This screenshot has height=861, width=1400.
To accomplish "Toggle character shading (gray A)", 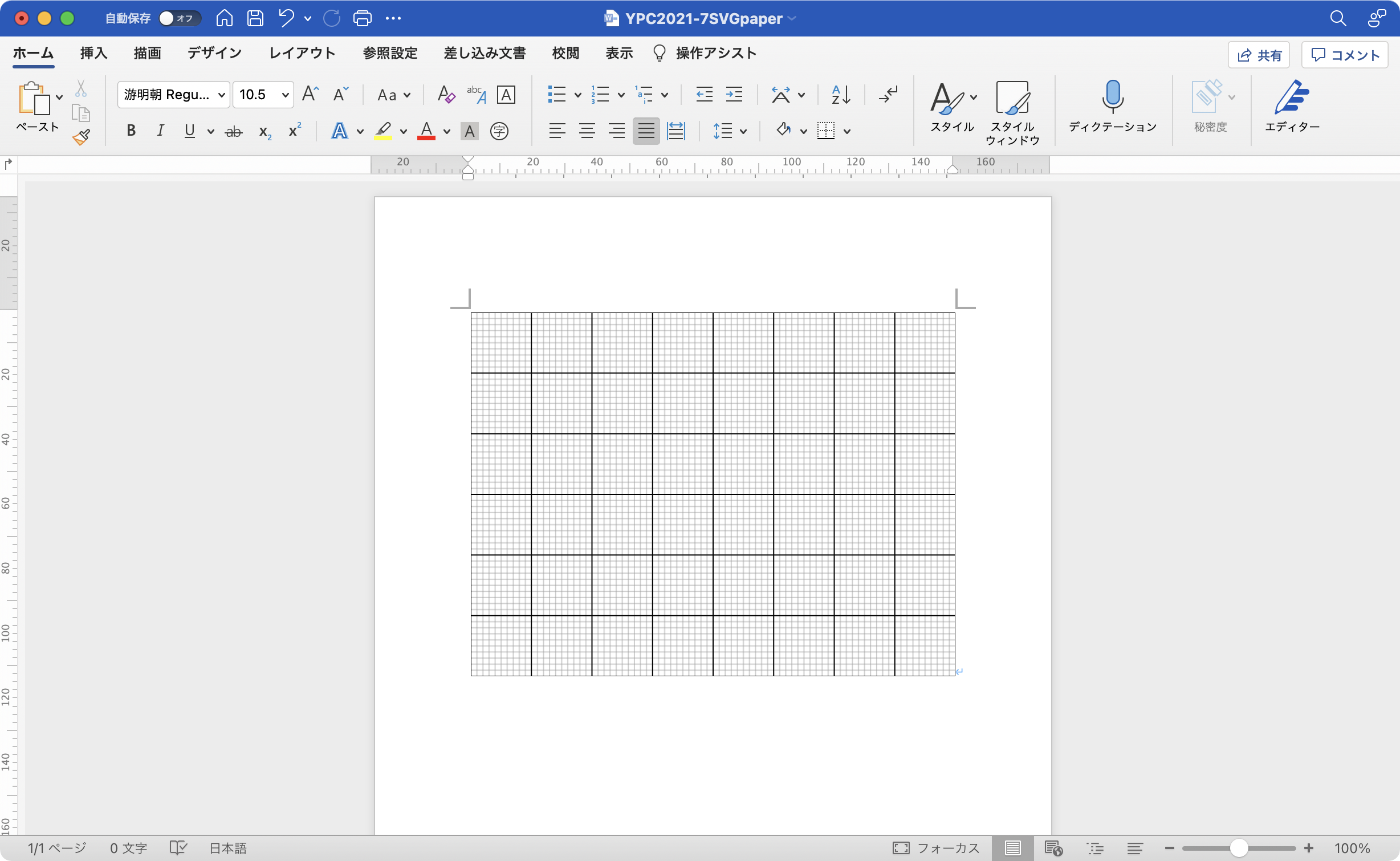I will tap(470, 131).
